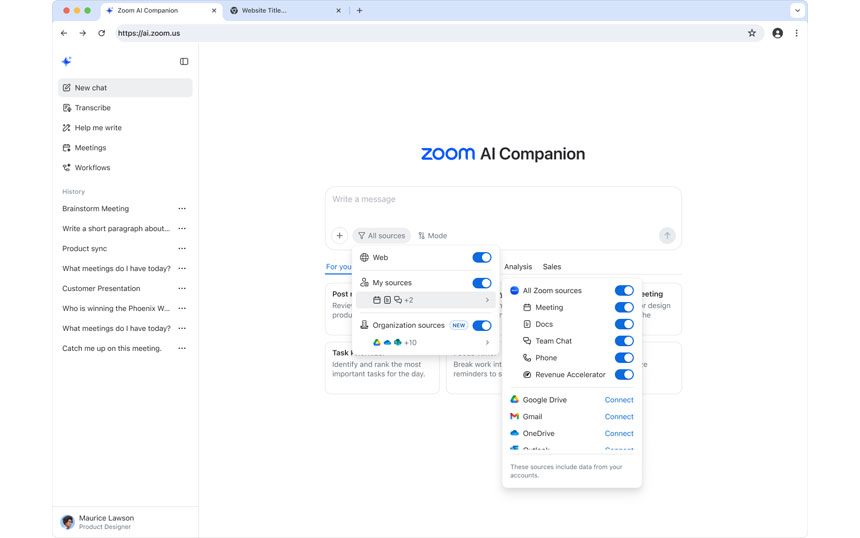
Task: Click the Phone handset icon
Action: (x=527, y=358)
